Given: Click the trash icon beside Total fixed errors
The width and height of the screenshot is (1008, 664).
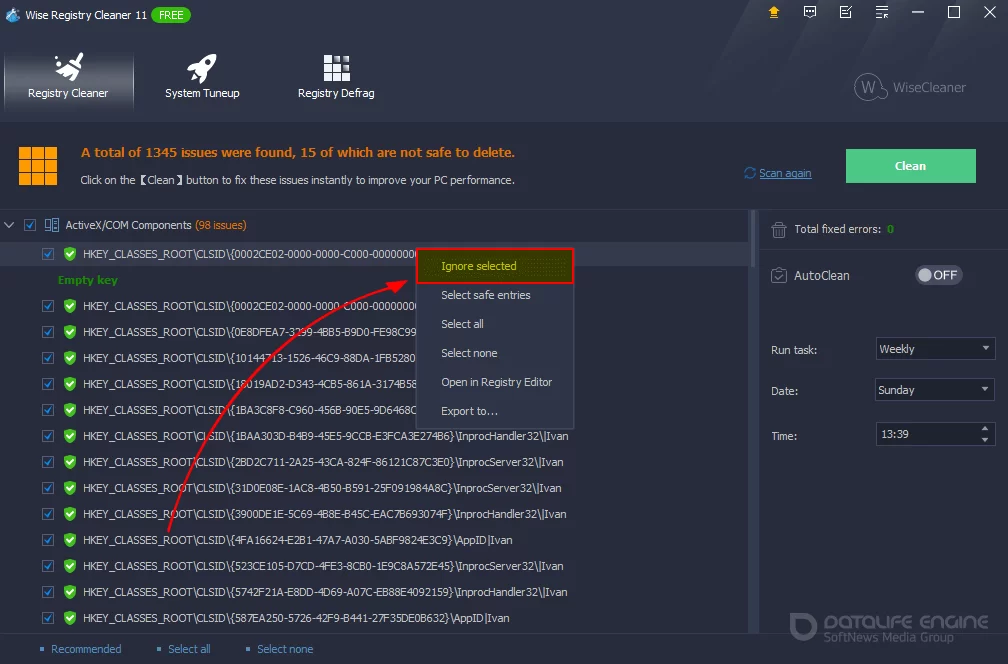Looking at the screenshot, I should [779, 229].
